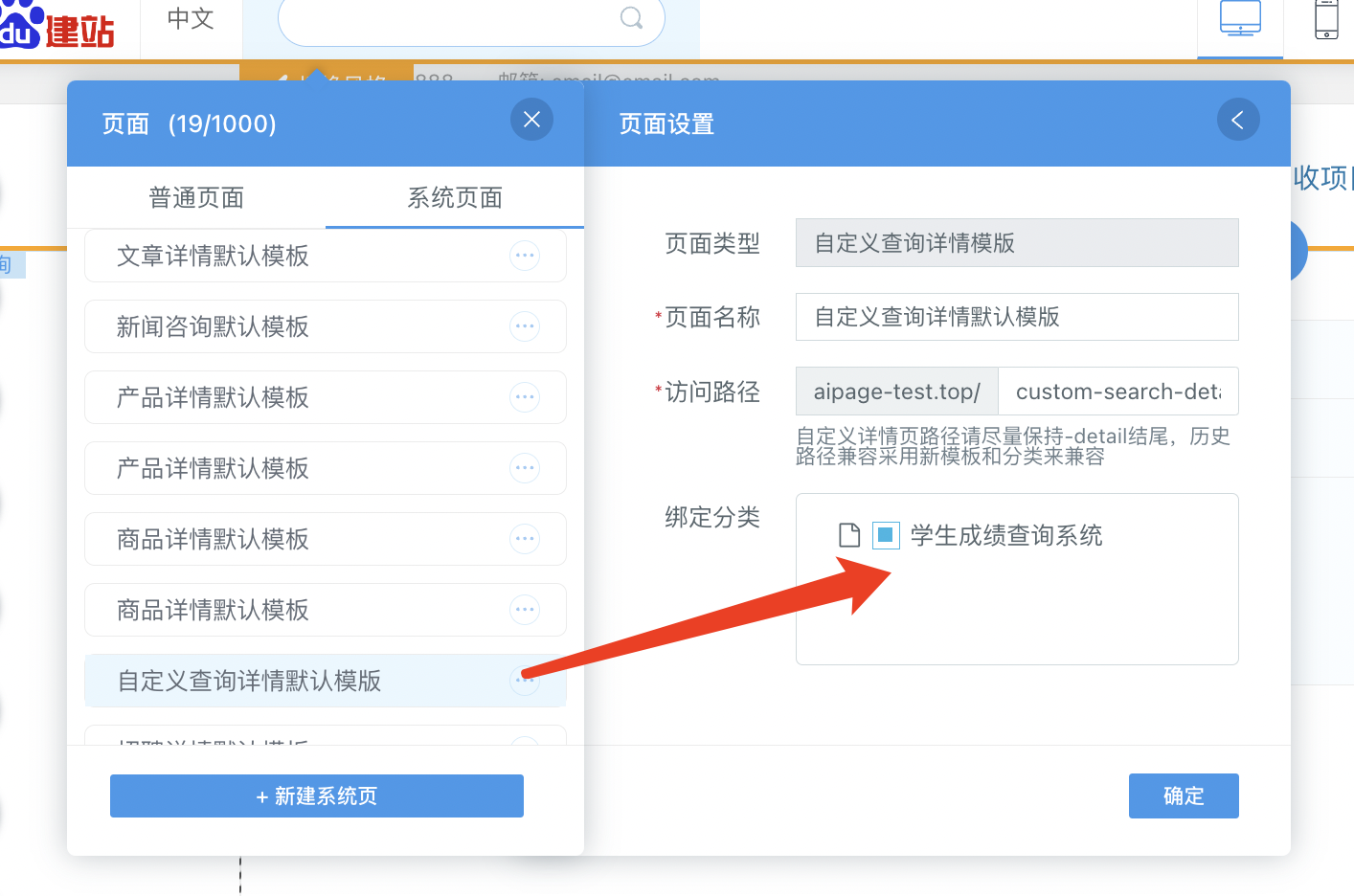This screenshot has width=1354, height=896.
Task: Click the 访问路径 custom-search path field
Action: [x=1118, y=392]
